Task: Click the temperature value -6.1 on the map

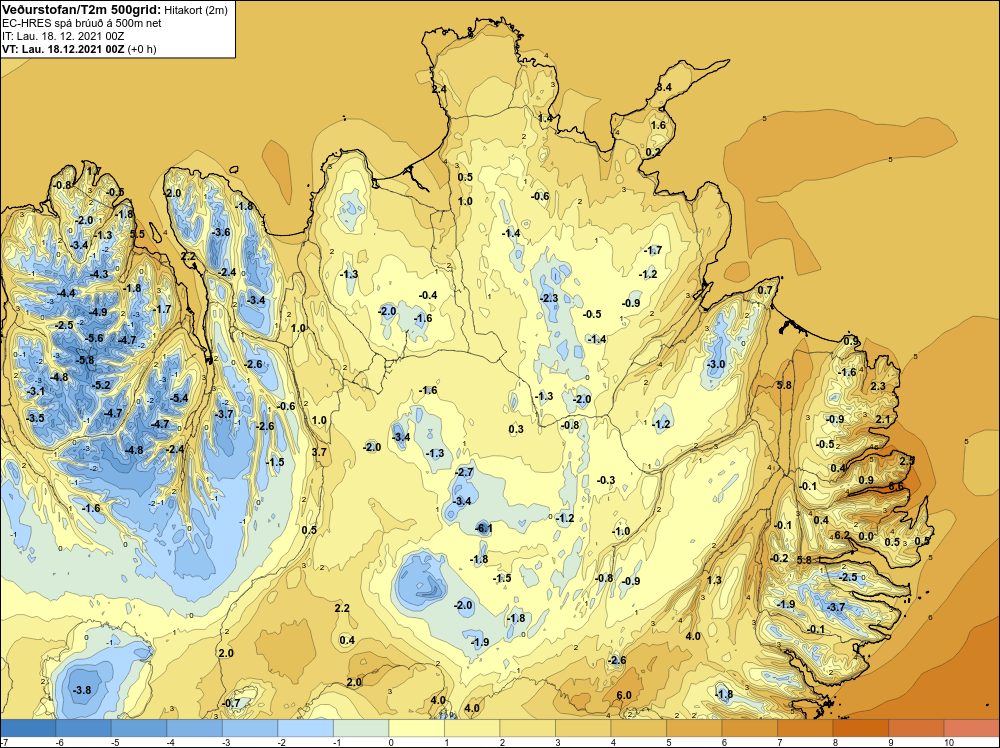Action: (485, 528)
